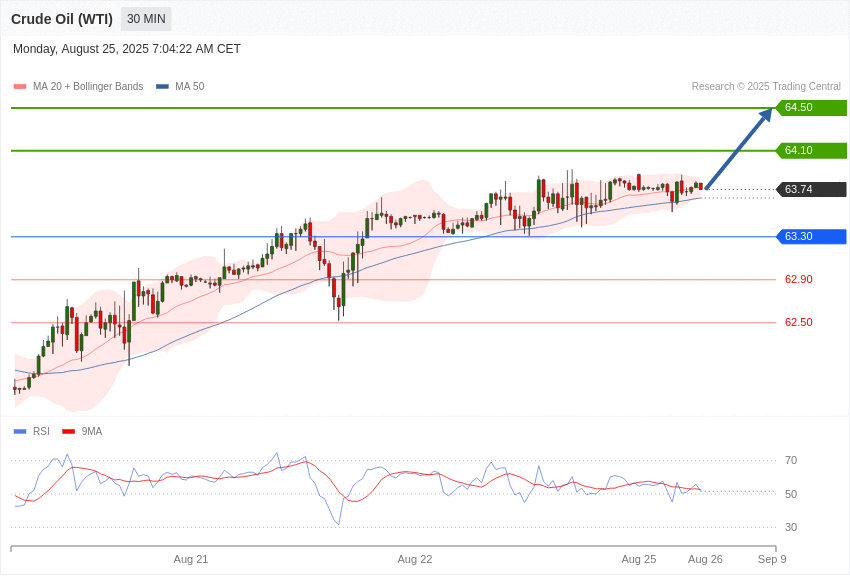Click the Aug 26 date axis label
This screenshot has height=576, width=850.
(705, 559)
